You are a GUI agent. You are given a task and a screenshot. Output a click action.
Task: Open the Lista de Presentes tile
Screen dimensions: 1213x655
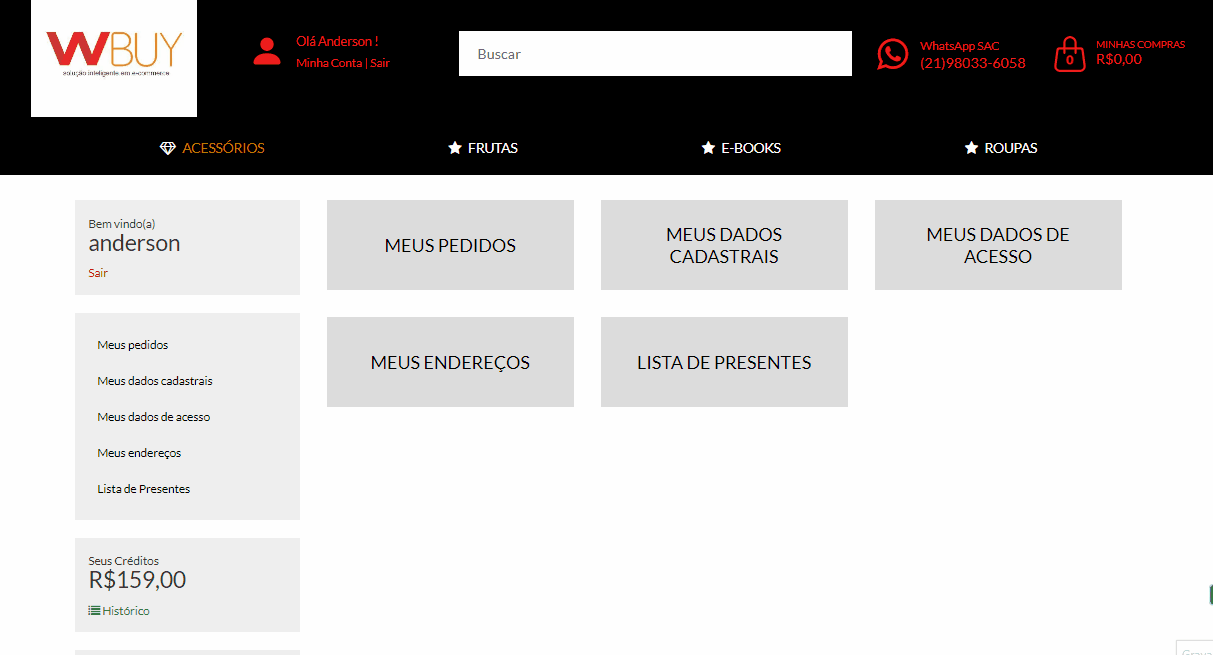[724, 362]
